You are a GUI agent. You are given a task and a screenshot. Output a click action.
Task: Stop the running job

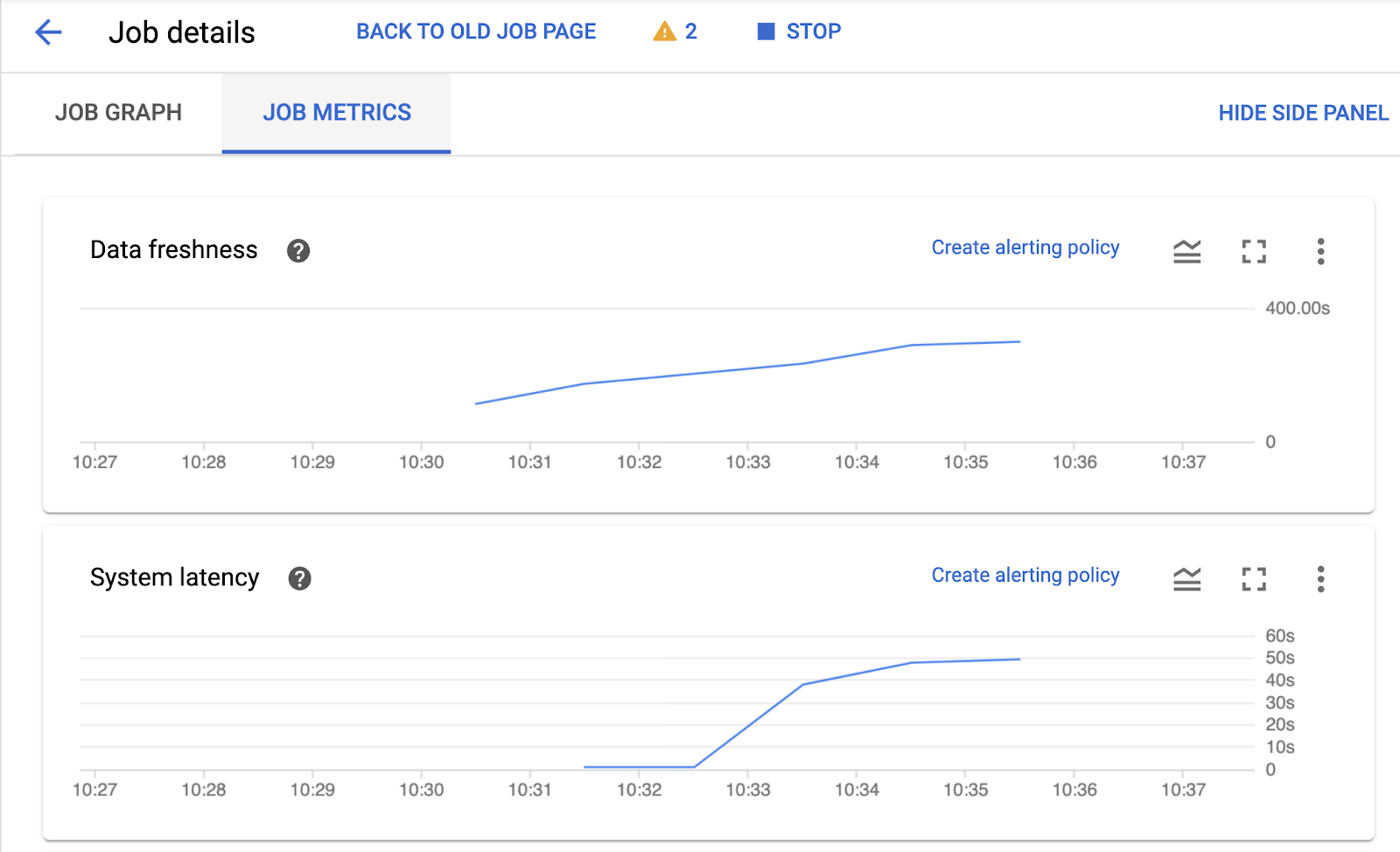click(799, 31)
